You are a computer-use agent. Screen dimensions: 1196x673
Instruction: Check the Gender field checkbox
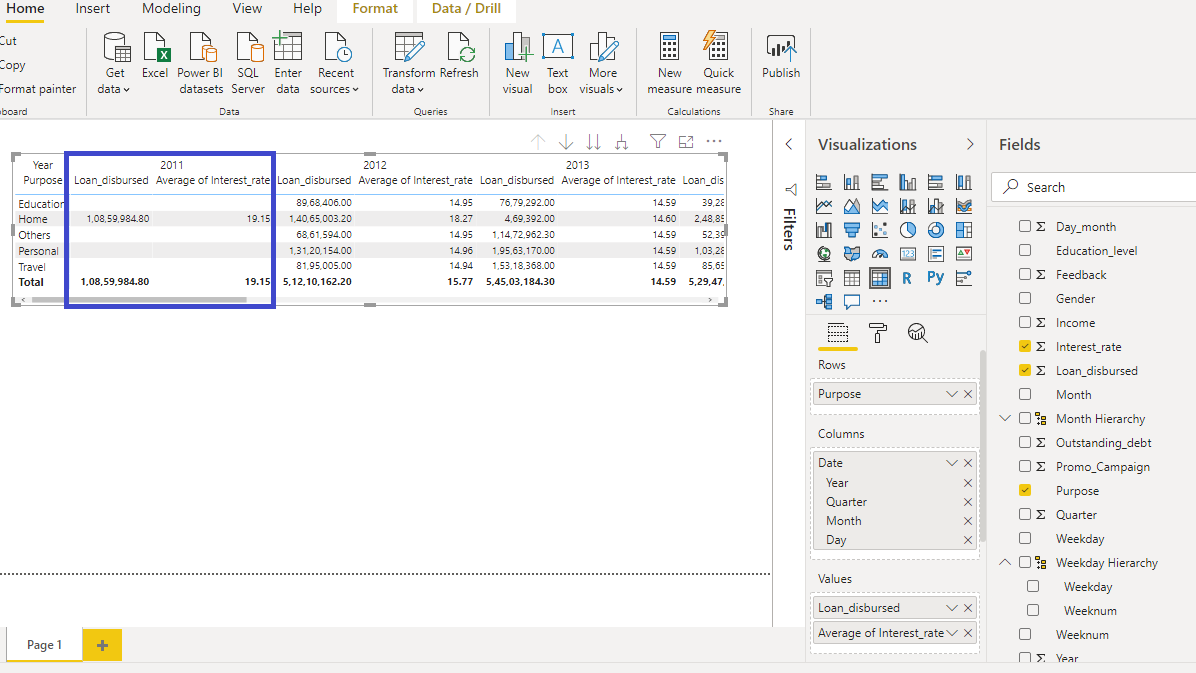click(1025, 299)
